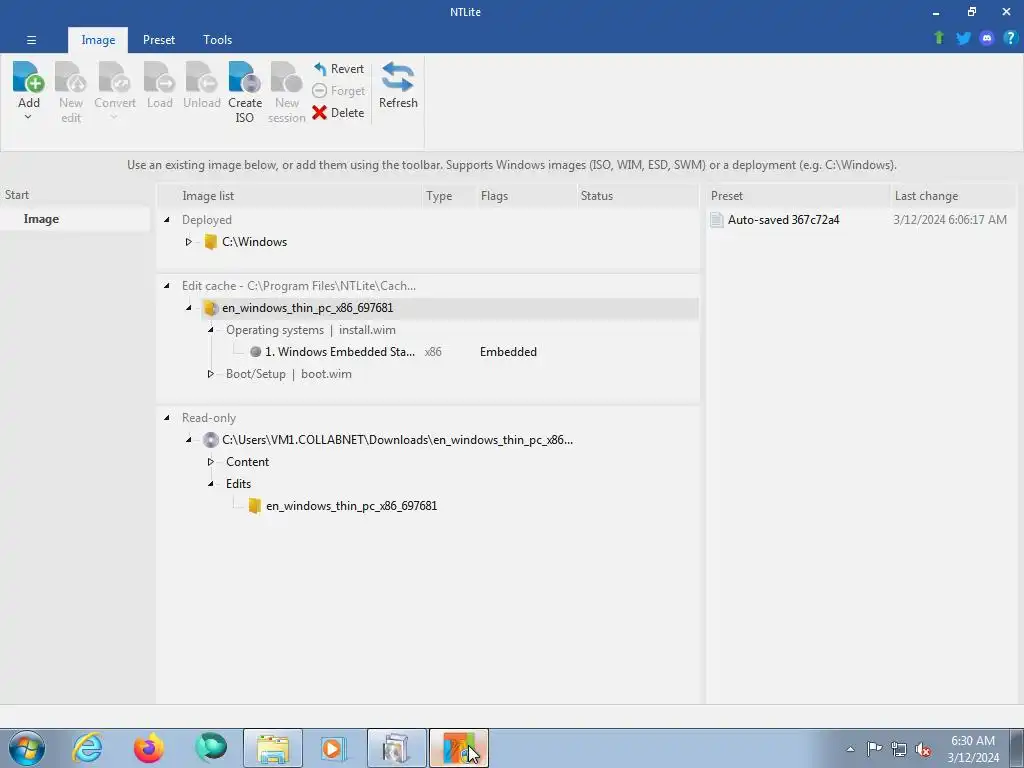The image size is (1024, 768).
Task: Expand the C:\Windows tree node
Action: (189, 242)
